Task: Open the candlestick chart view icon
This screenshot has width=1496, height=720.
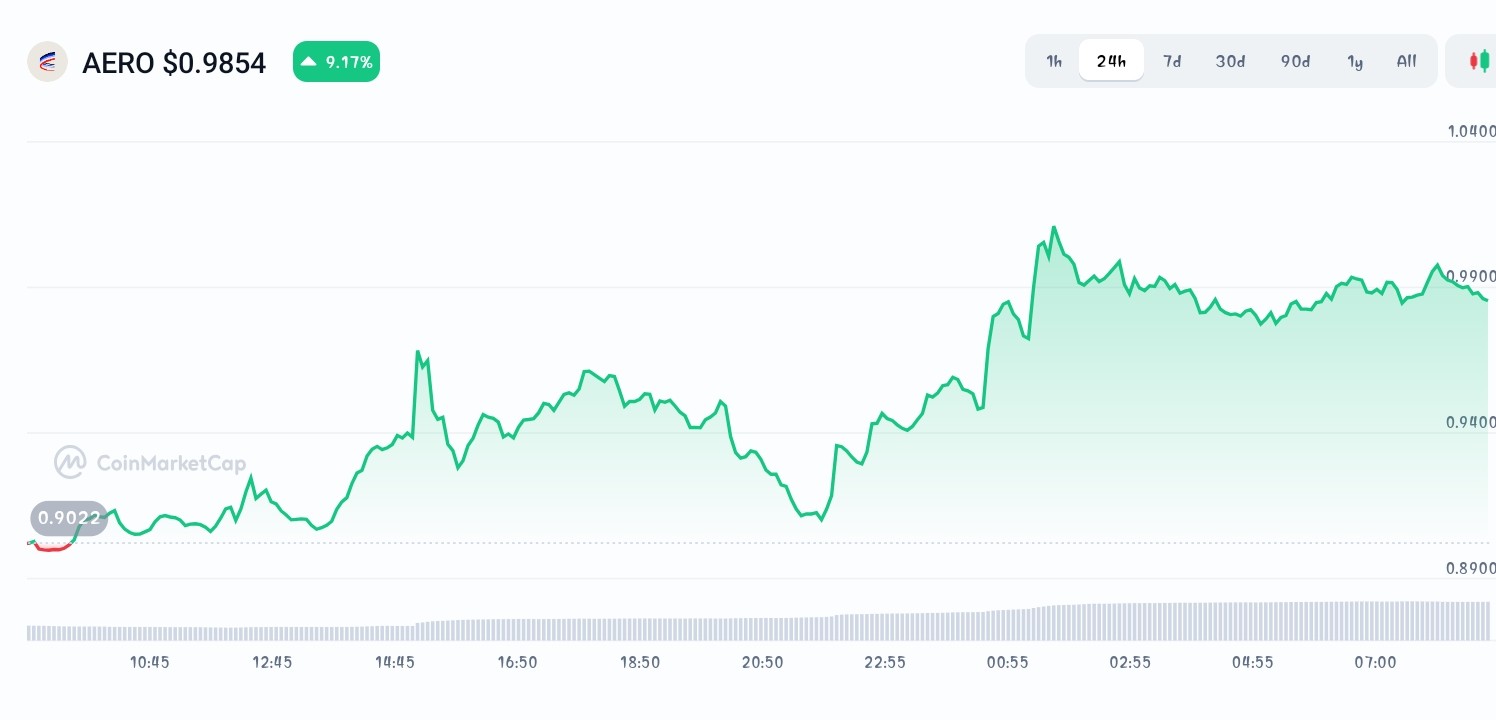Action: click(x=1478, y=61)
